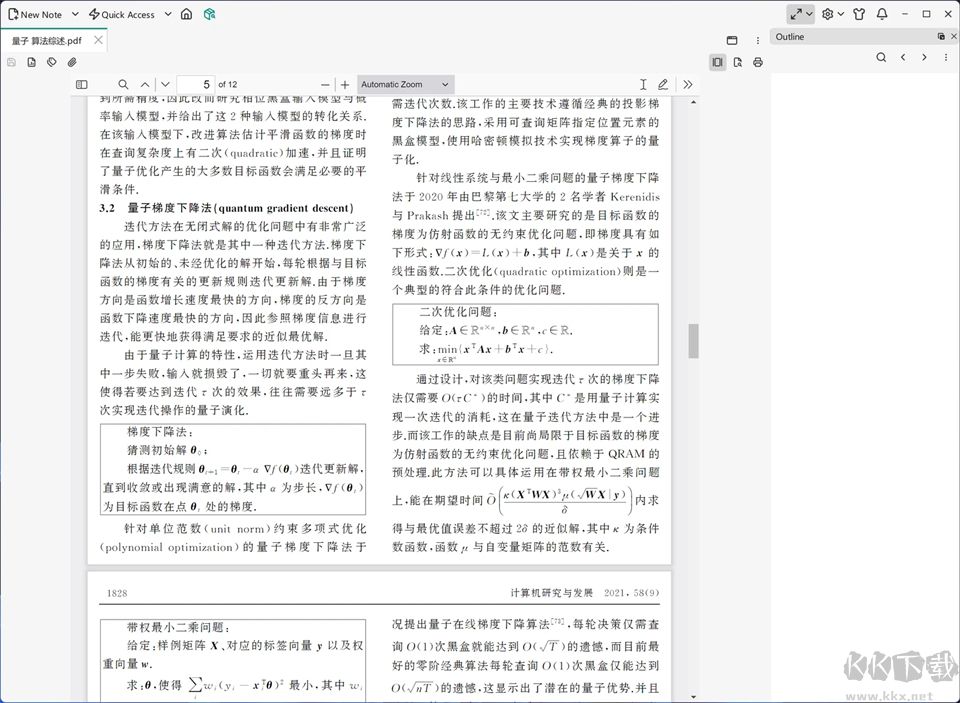Close the 量子 算法综述.pdf tab
Screen dimensions: 960x703
coord(98,40)
